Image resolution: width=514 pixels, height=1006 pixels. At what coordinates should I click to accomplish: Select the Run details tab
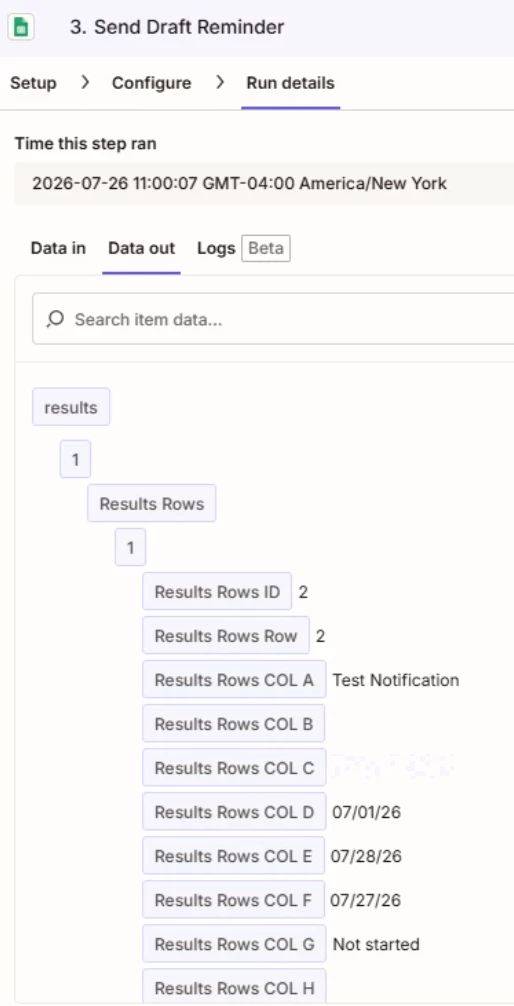[290, 83]
